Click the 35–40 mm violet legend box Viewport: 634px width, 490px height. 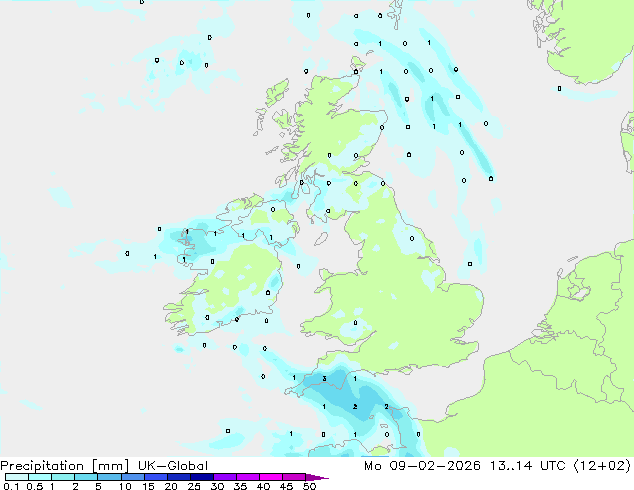[x=248, y=477]
